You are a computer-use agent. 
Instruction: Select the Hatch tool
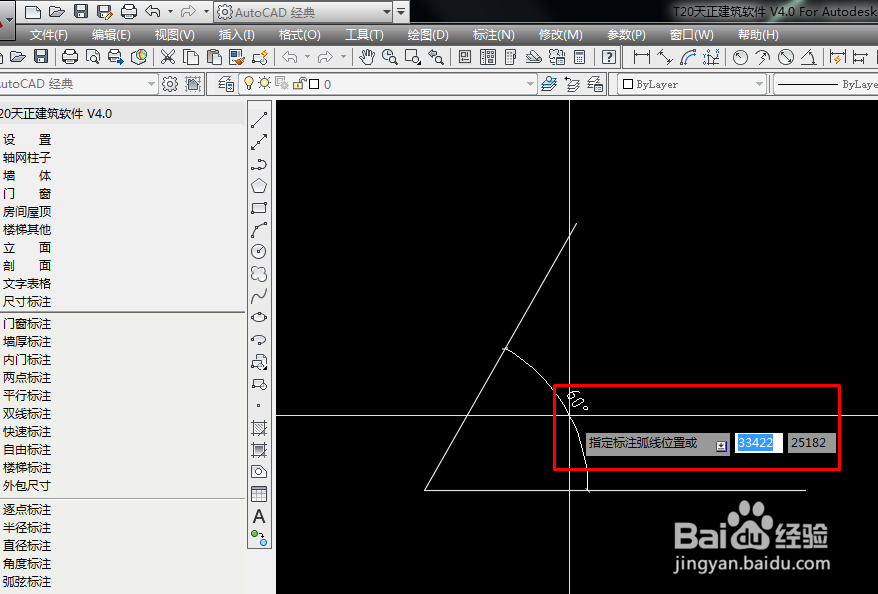pos(259,428)
